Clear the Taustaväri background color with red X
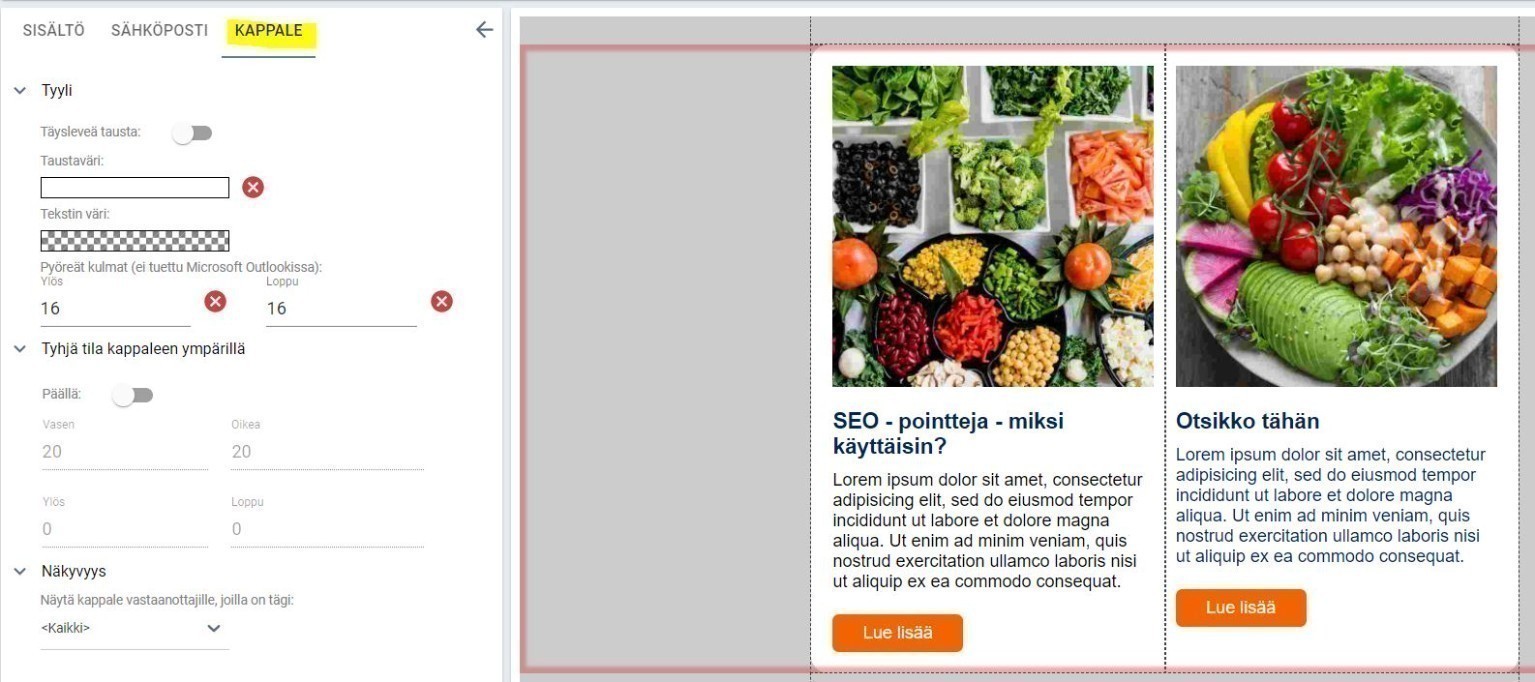 253,187
